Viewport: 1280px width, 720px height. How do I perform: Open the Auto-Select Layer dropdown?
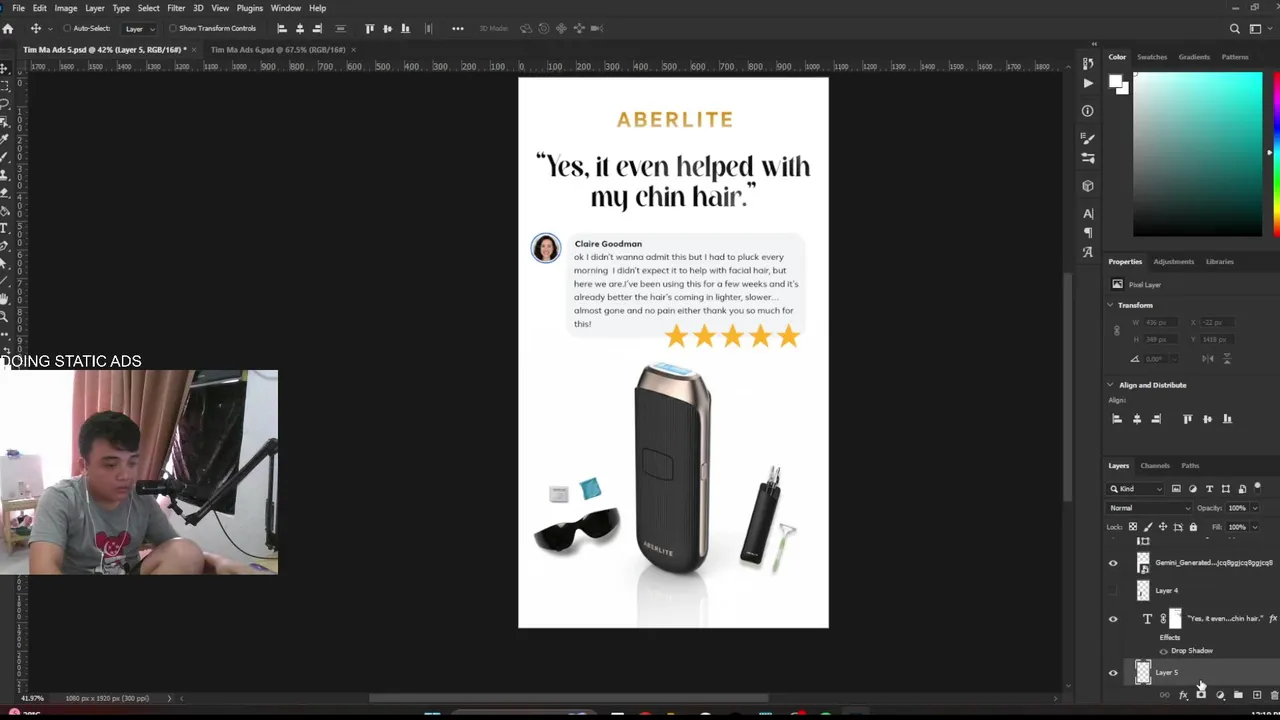(137, 28)
